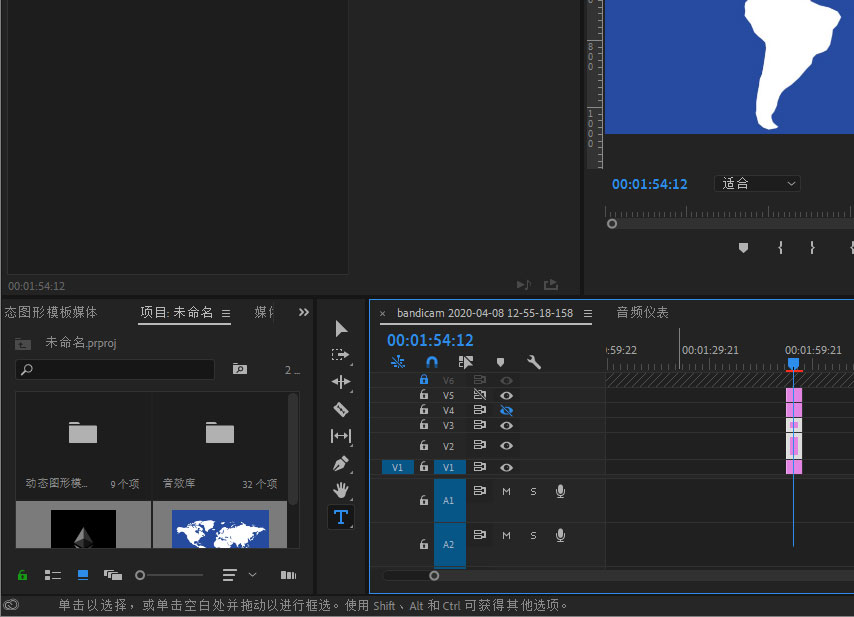Toggle snap magnet in timeline
The height and width of the screenshot is (617, 854).
pyautogui.click(x=432, y=362)
